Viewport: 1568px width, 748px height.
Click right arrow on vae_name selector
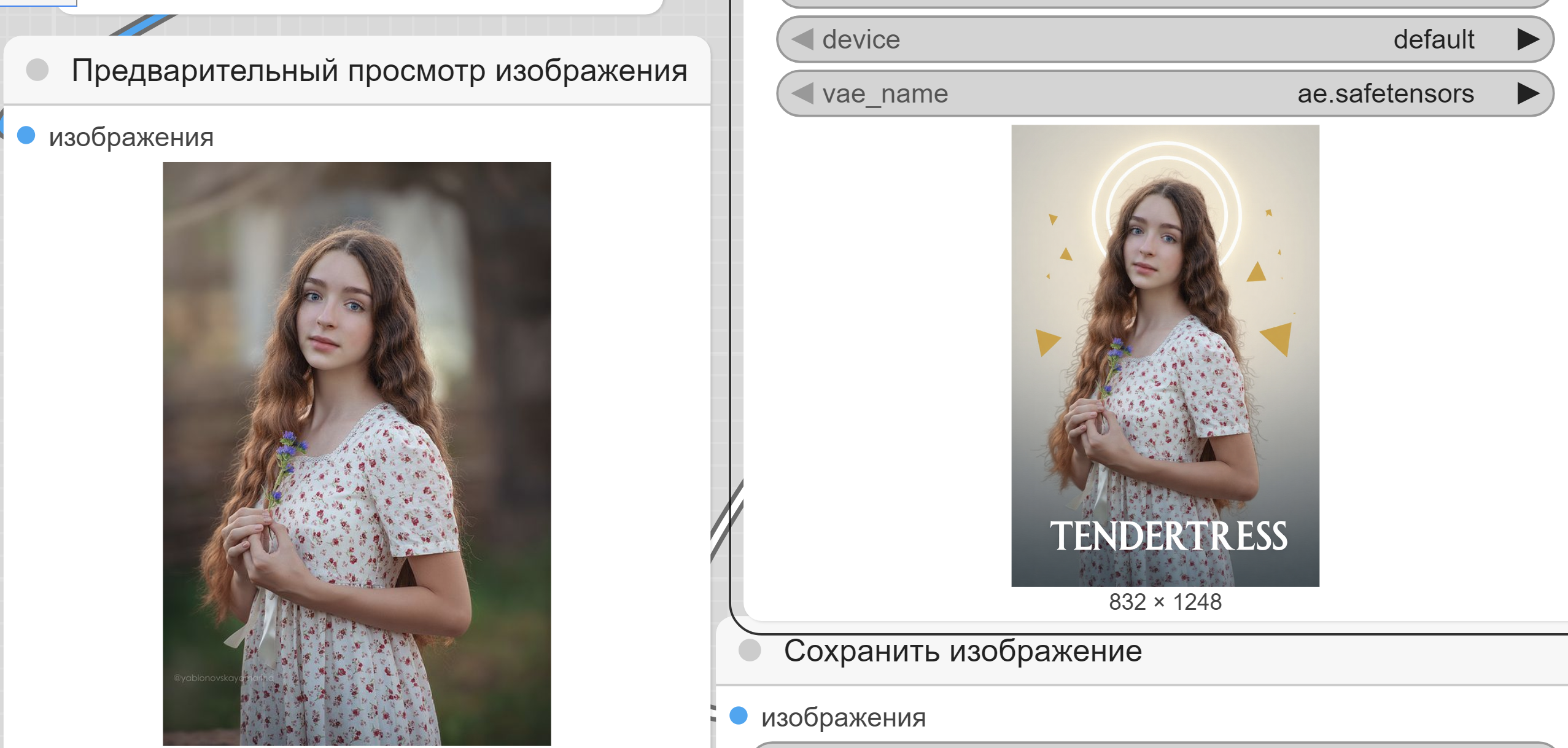(1527, 93)
